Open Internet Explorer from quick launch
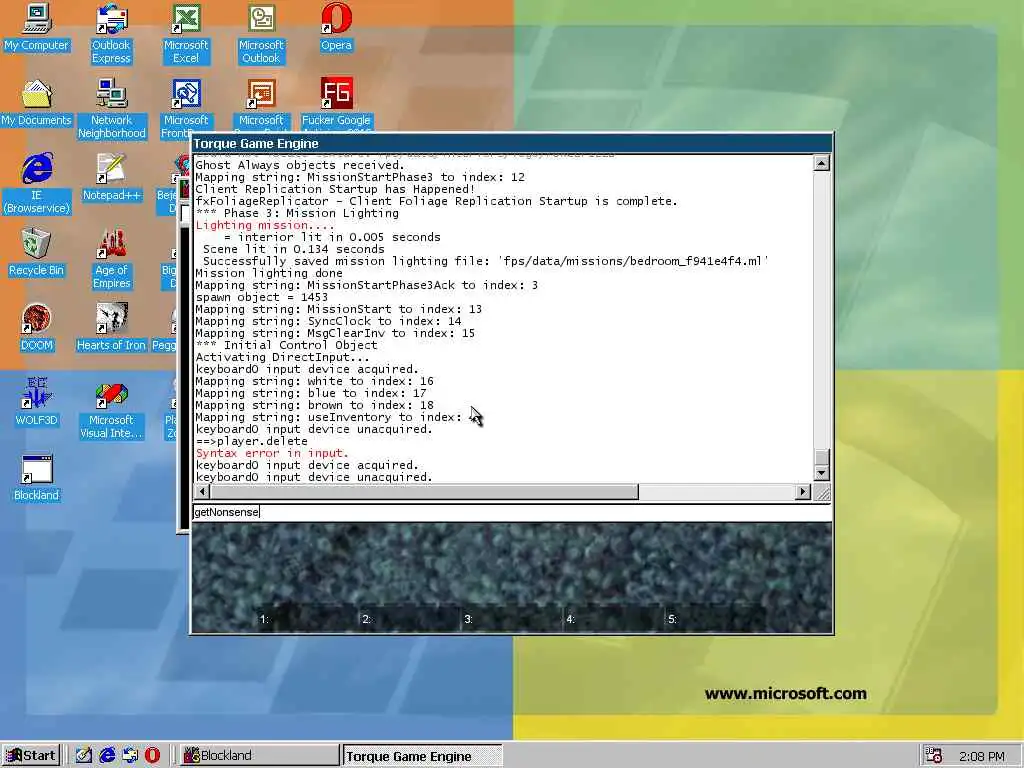Viewport: 1024px width, 768px height. point(107,756)
